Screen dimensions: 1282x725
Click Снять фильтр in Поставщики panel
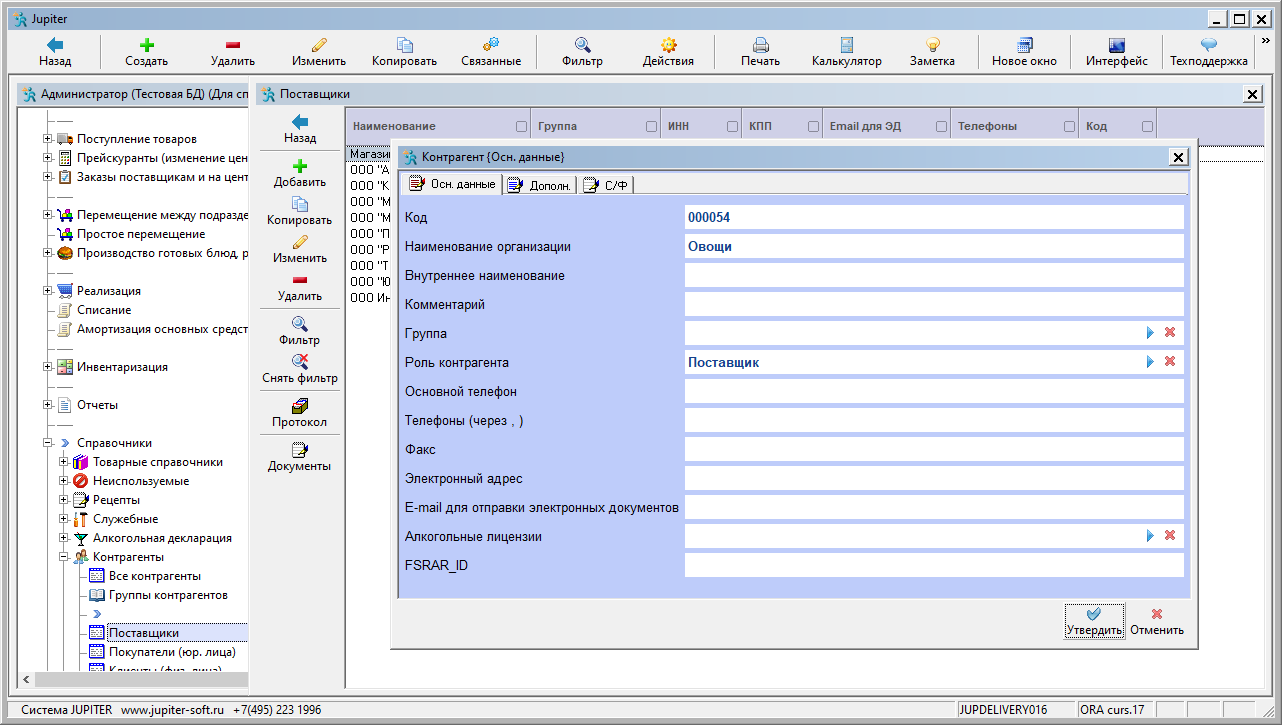(x=300, y=369)
